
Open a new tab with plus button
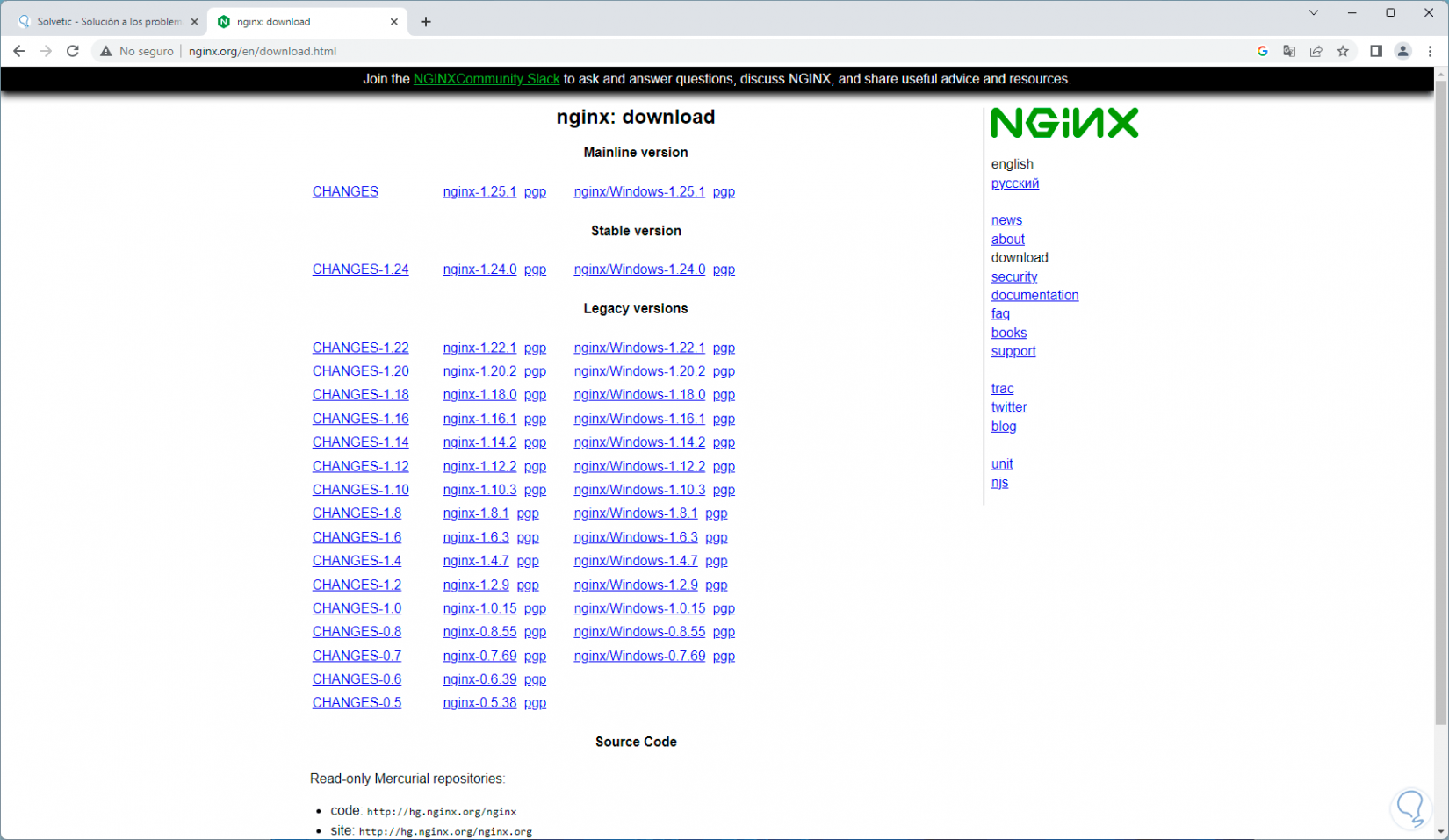426,22
